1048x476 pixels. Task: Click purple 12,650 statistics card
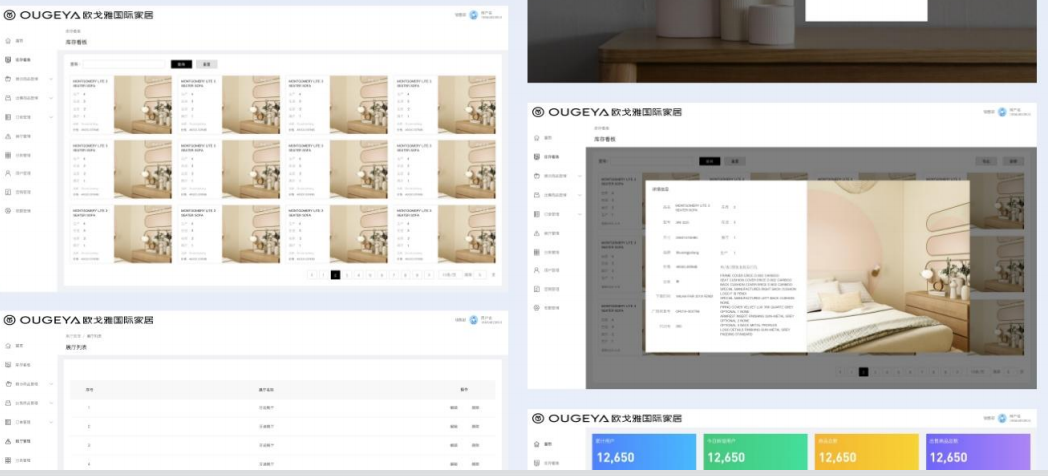click(x=978, y=452)
